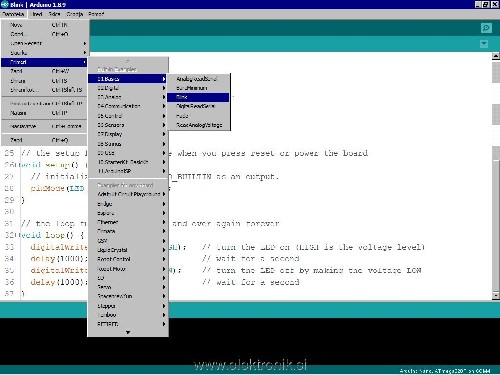Expand the GSM library examples
This screenshot has width=500, height=375.
(x=128, y=241)
